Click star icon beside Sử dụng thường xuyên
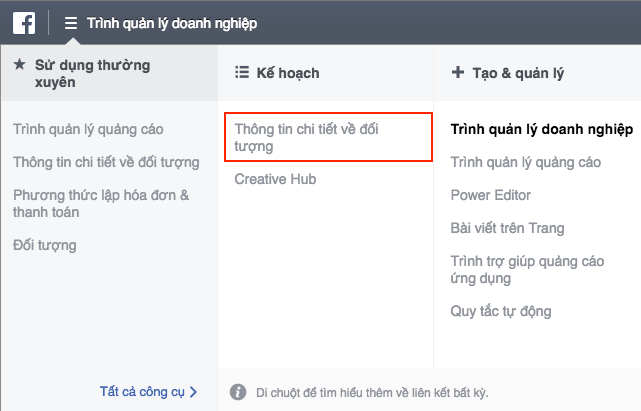Image resolution: width=641 pixels, height=411 pixels. [19, 66]
